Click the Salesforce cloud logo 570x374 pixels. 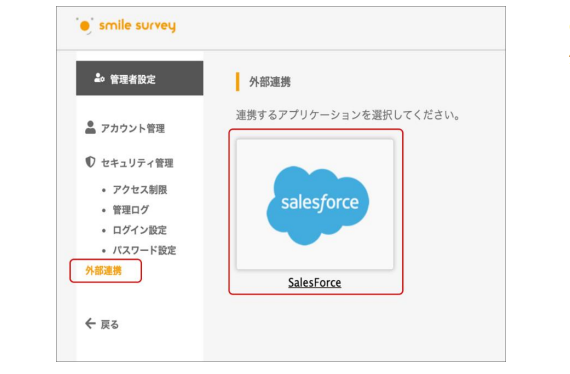(318, 205)
